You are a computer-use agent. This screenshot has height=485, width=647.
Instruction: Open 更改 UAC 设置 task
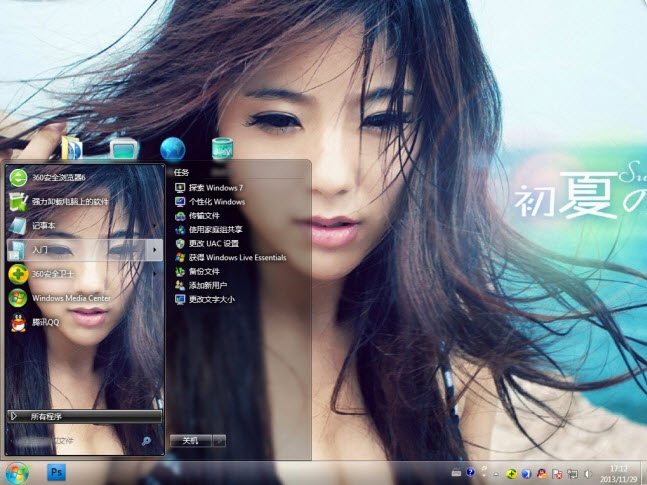pos(207,244)
